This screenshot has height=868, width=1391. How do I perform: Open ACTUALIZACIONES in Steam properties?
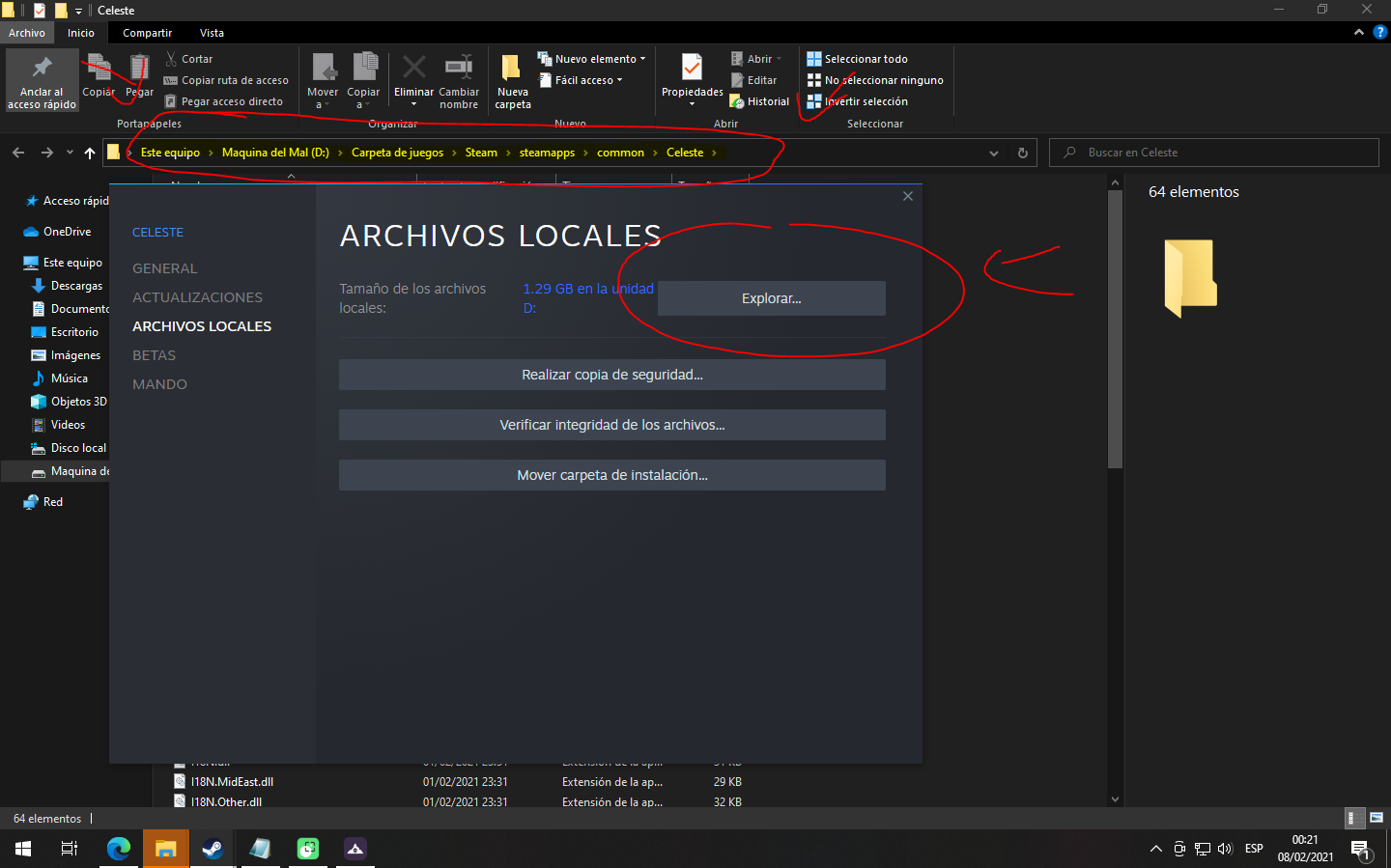coord(197,297)
